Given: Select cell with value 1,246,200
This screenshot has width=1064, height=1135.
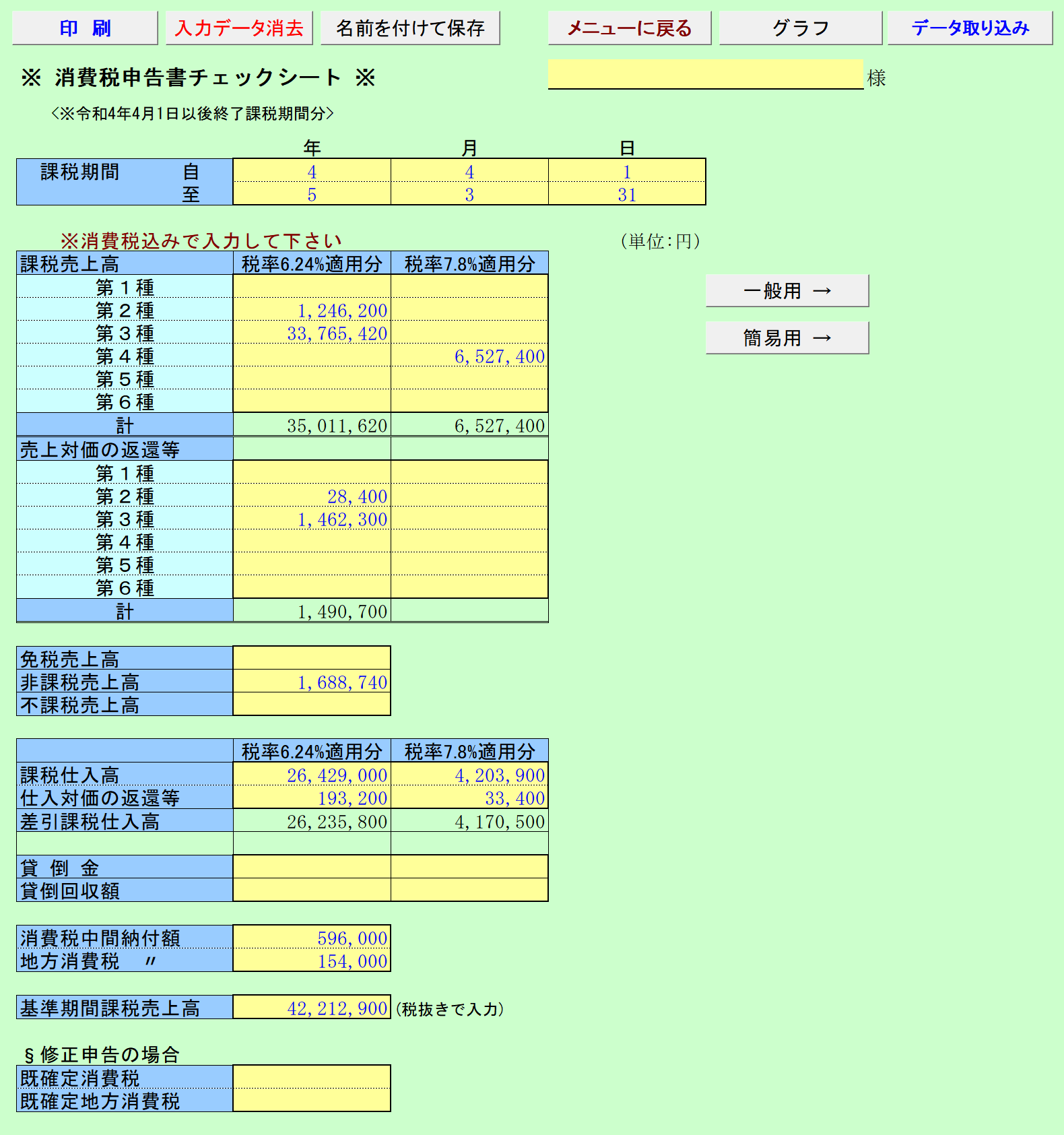Looking at the screenshot, I should pyautogui.click(x=312, y=310).
